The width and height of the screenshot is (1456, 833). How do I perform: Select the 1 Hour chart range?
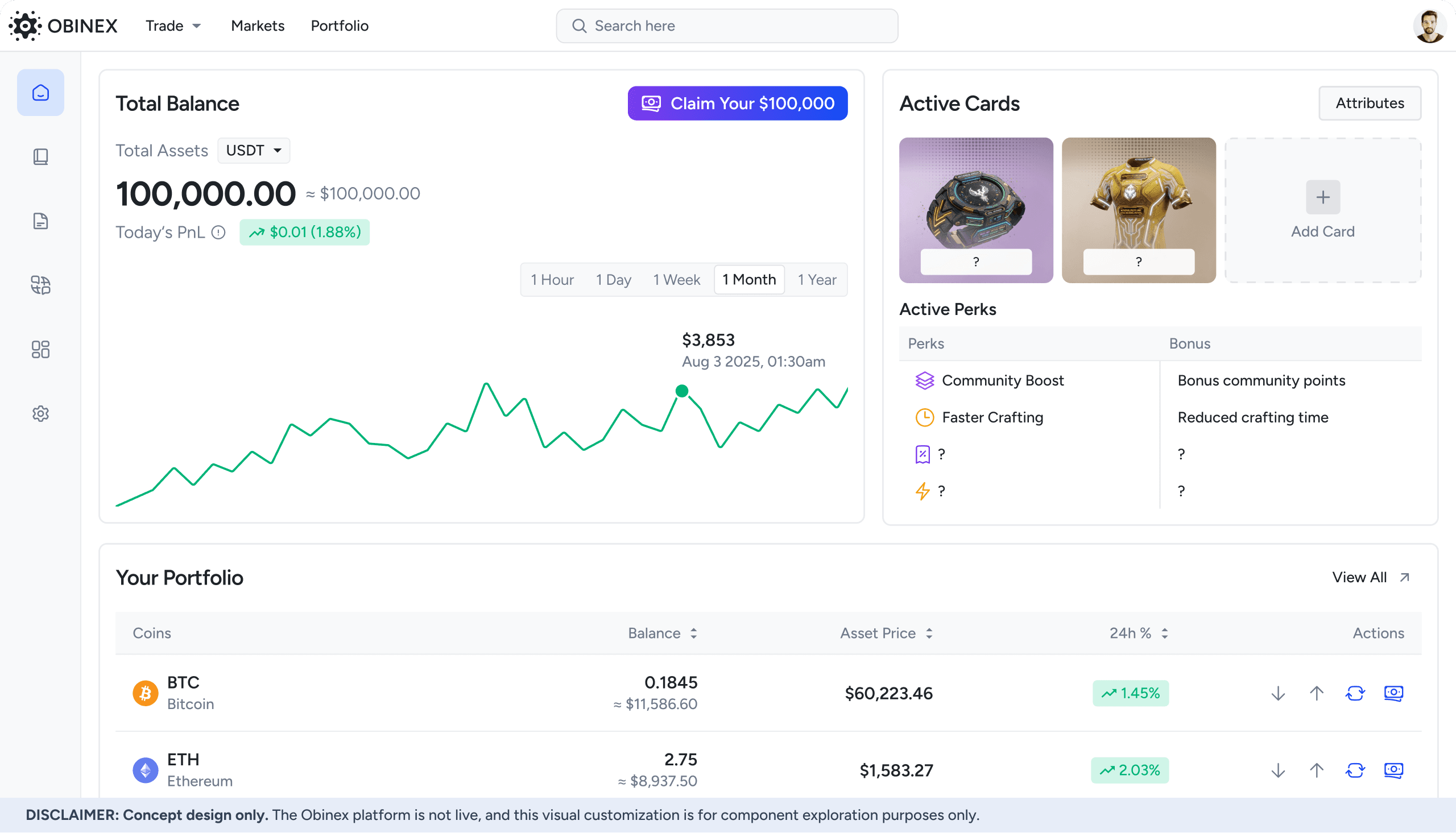pyautogui.click(x=552, y=280)
